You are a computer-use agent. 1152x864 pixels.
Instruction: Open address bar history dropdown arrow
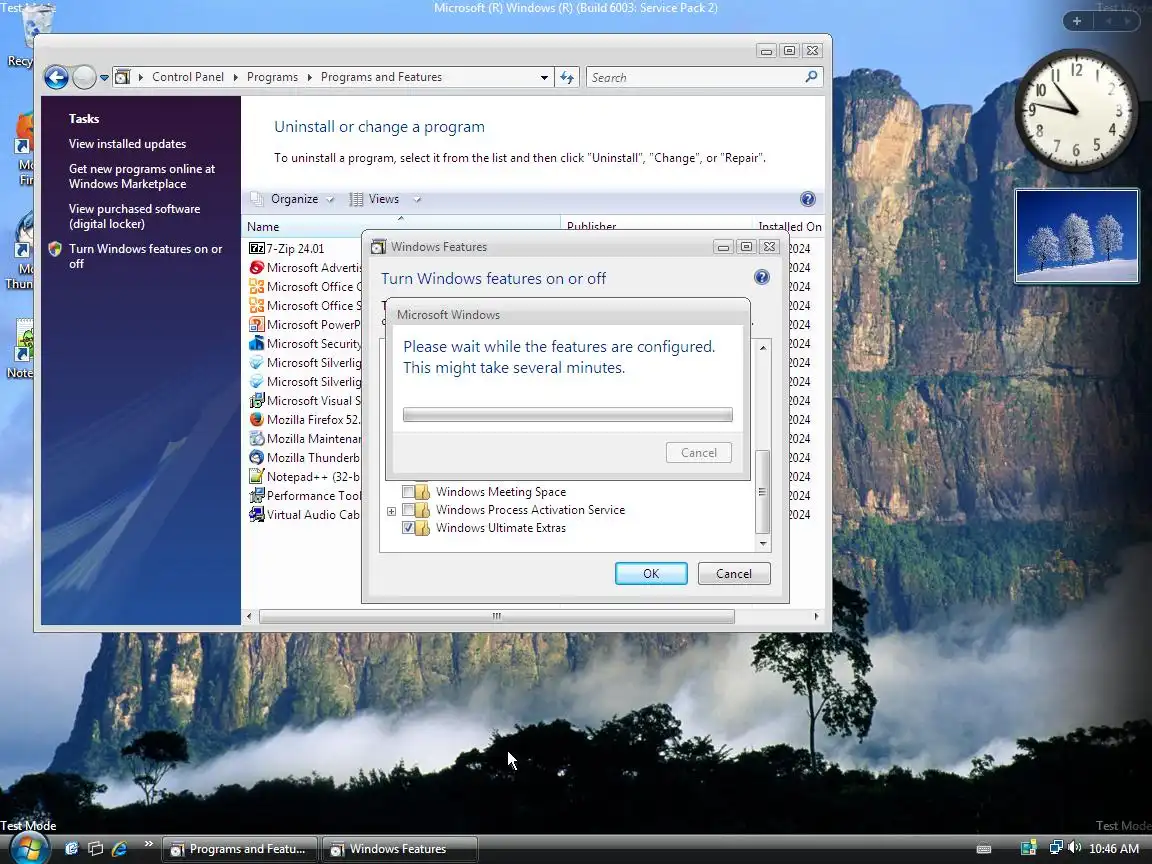pyautogui.click(x=544, y=77)
